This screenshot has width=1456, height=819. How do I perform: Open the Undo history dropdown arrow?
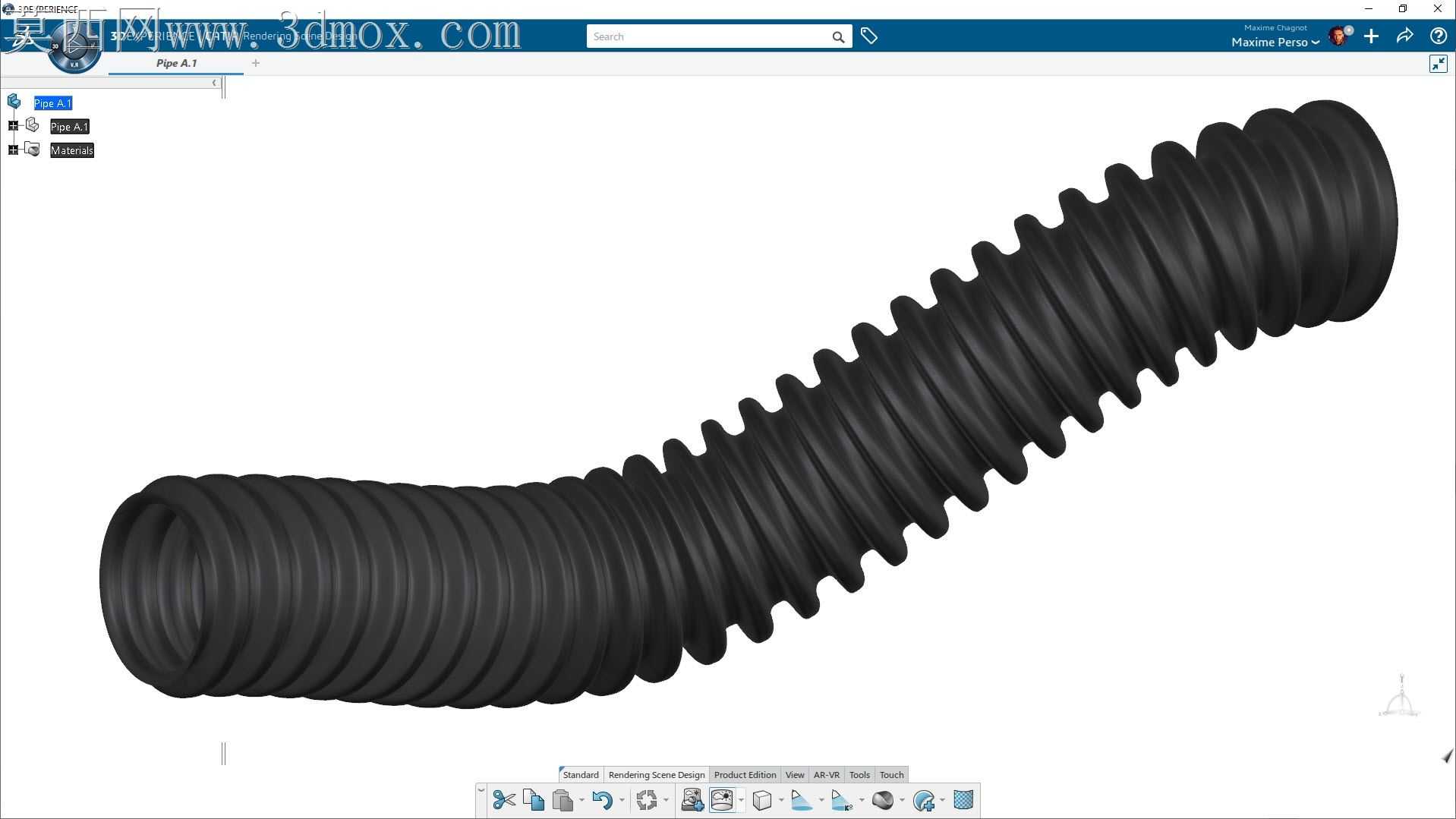click(x=622, y=800)
